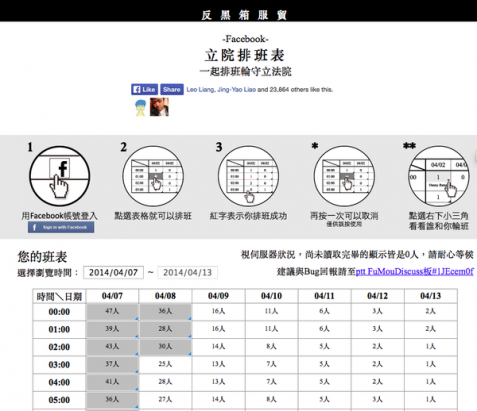This screenshot has width=477, height=411.
Task: Open the ptt FuMouDiscuss bug report link
Action: (x=415, y=271)
